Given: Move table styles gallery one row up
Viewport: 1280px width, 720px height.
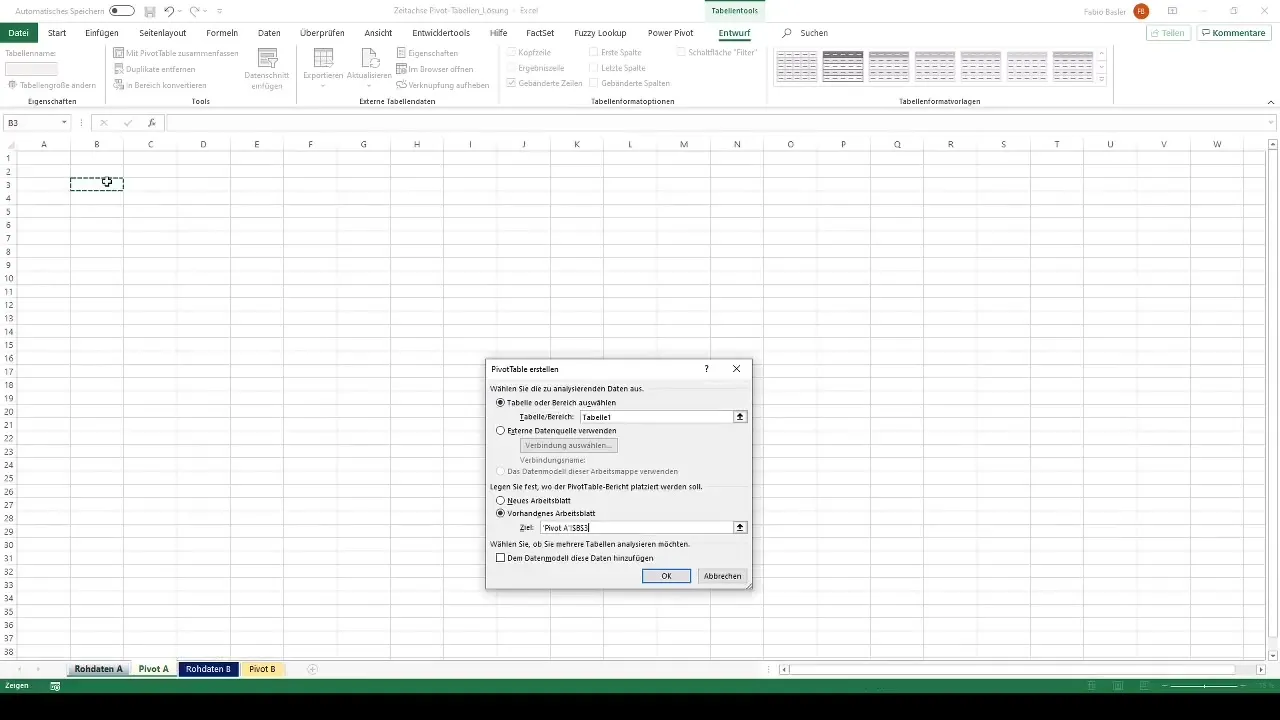Looking at the screenshot, I should point(1102,54).
